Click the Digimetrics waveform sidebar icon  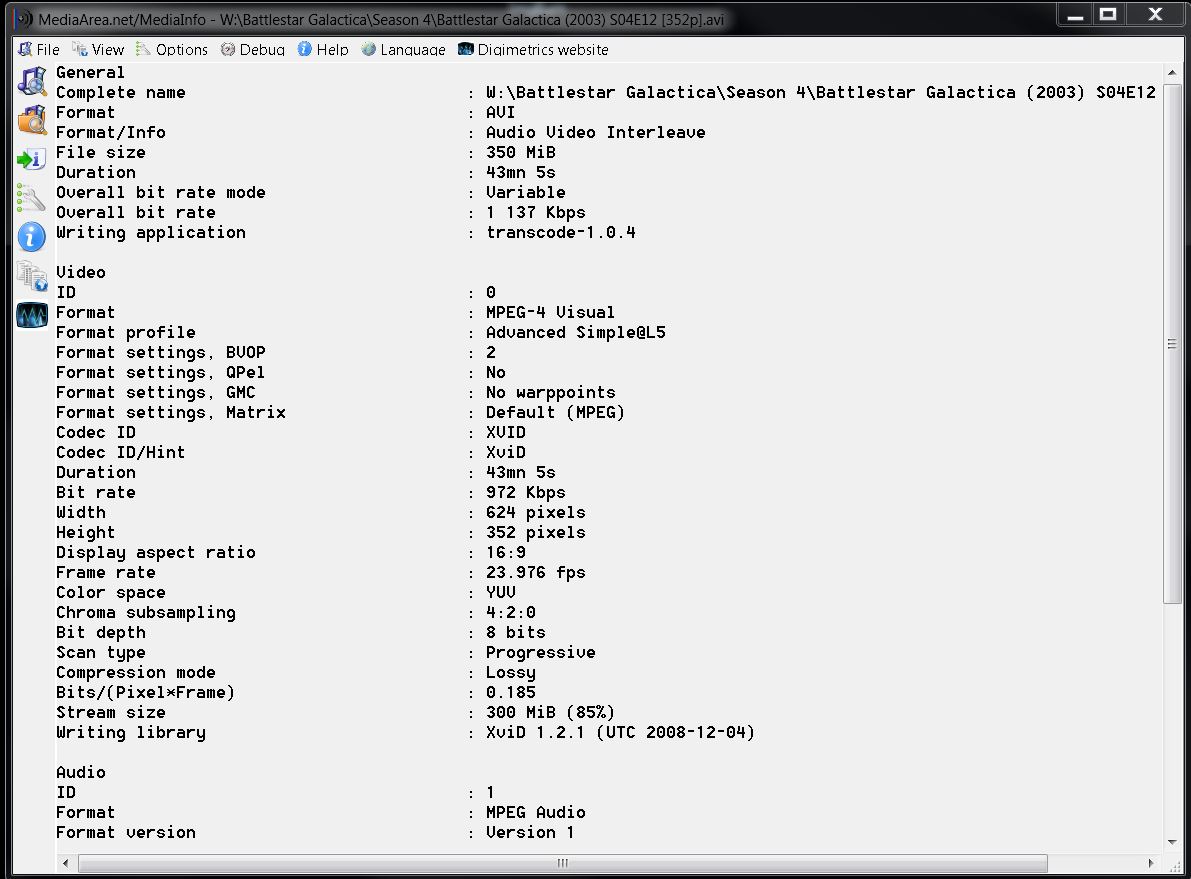point(32,315)
